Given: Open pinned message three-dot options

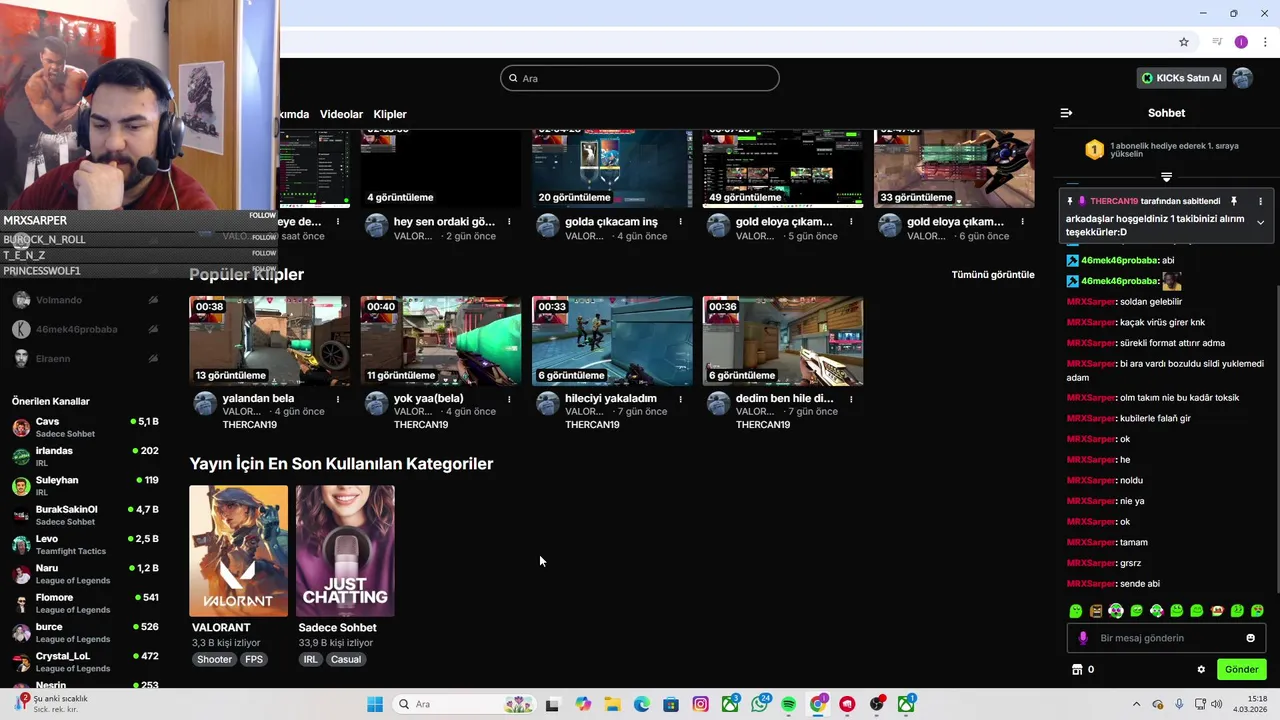Looking at the screenshot, I should coord(1260,201).
